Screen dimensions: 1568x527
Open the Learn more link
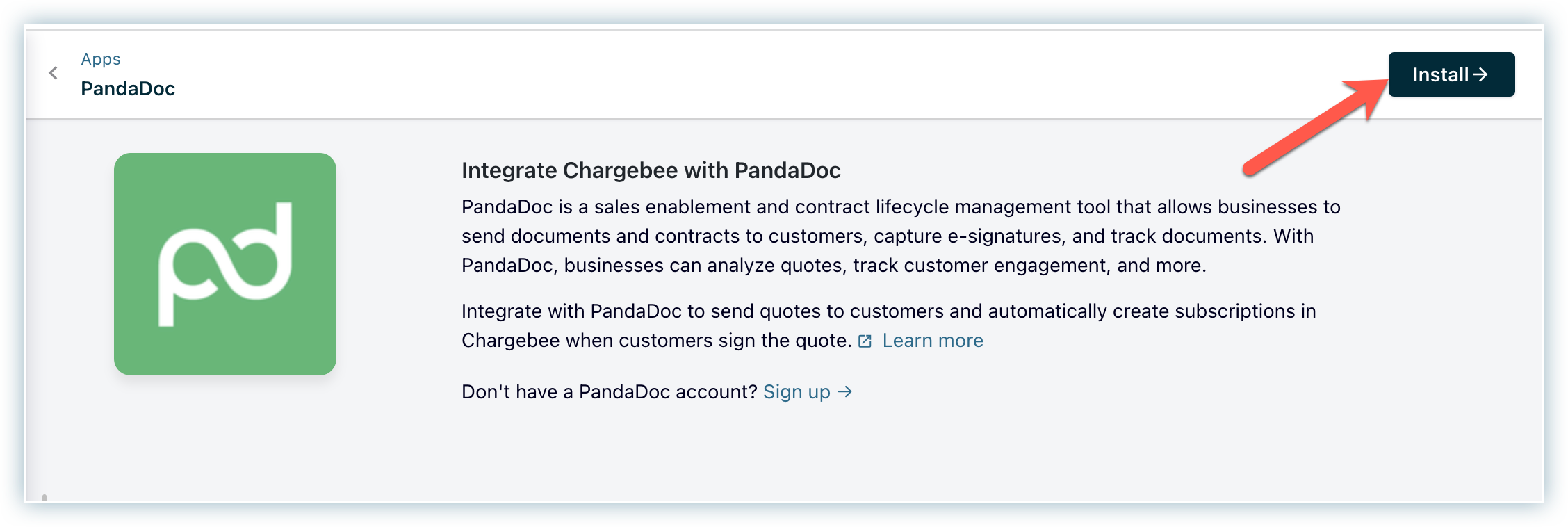pos(933,341)
